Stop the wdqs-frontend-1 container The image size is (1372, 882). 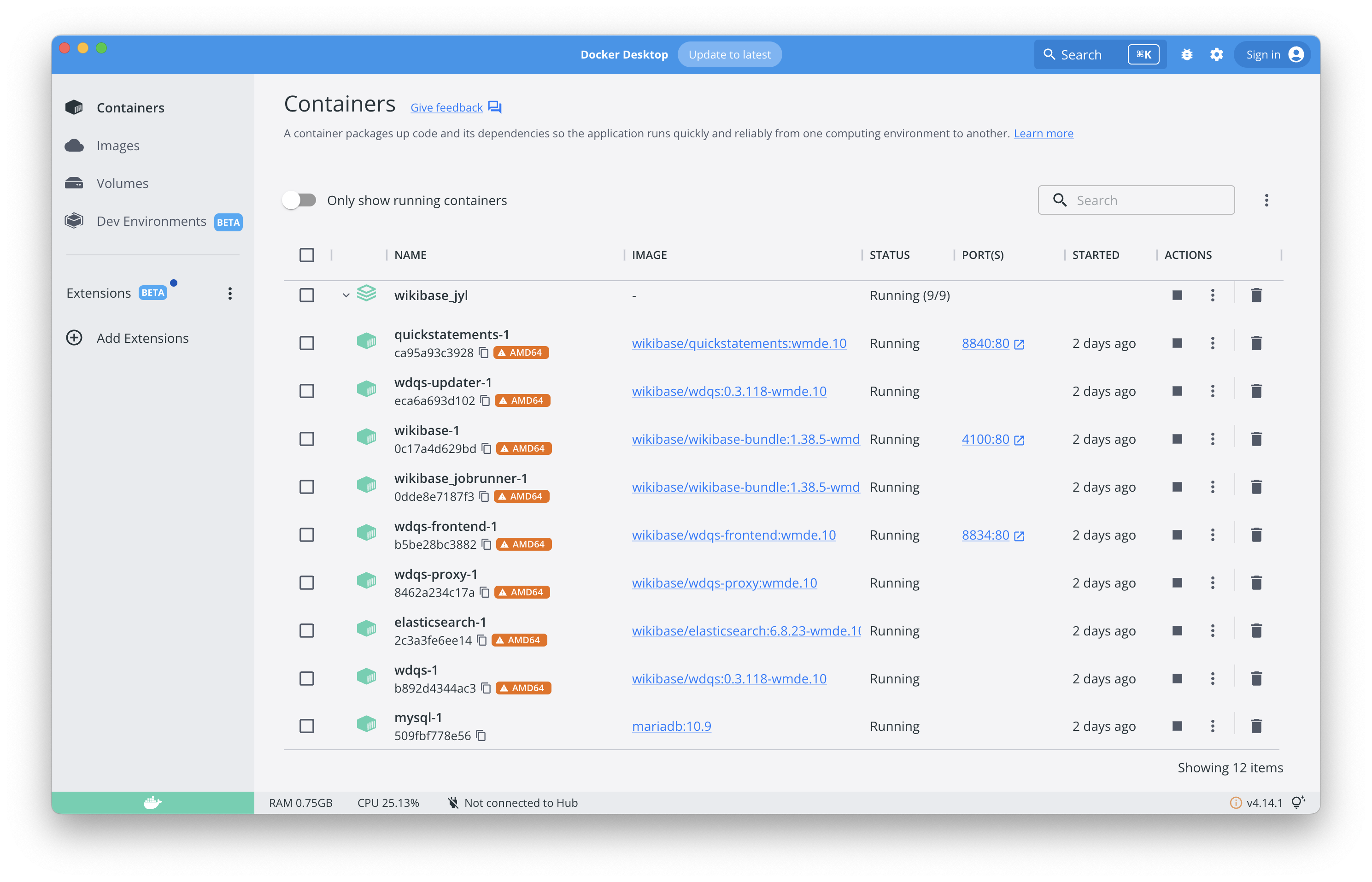pos(1177,535)
